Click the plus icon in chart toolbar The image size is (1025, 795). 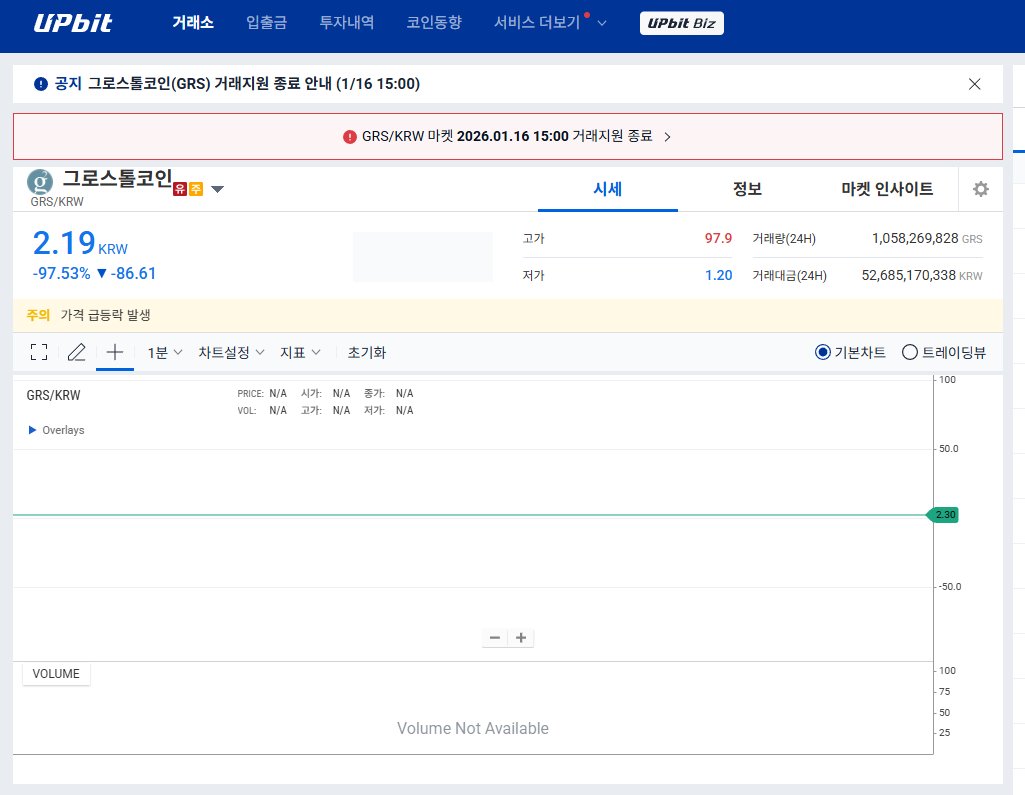click(114, 351)
